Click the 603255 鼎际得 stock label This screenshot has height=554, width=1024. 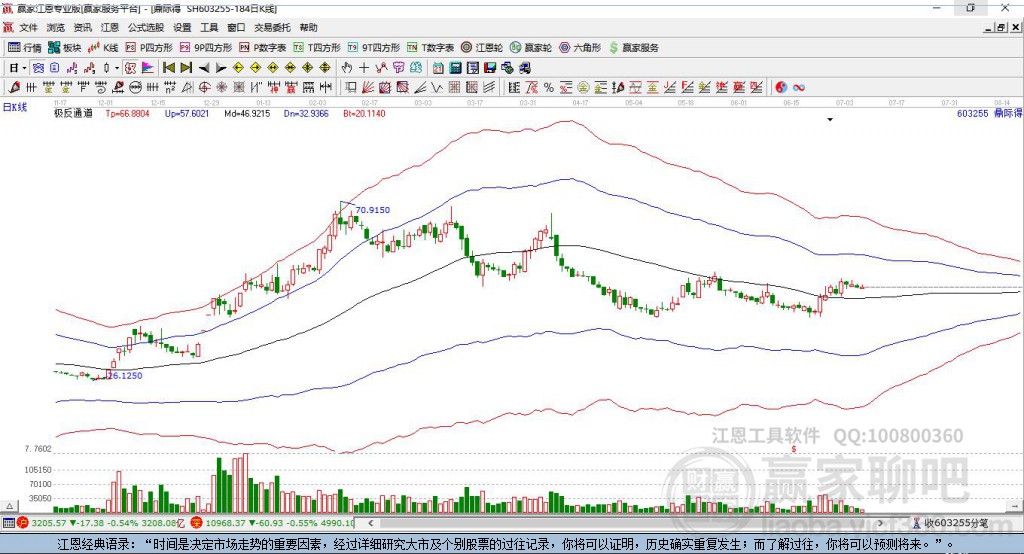click(989, 113)
